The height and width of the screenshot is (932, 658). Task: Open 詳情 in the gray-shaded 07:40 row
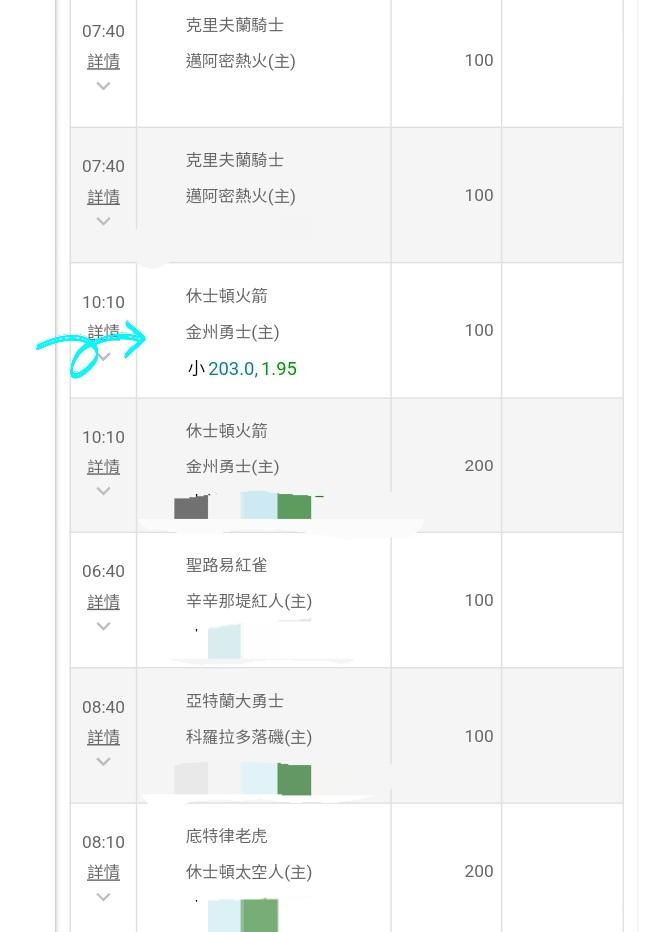103,197
